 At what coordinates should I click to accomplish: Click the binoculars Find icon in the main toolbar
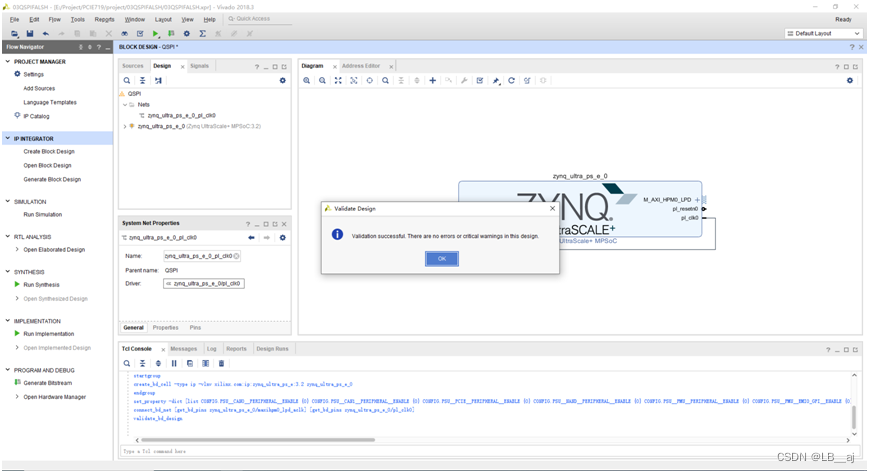[x=125, y=34]
